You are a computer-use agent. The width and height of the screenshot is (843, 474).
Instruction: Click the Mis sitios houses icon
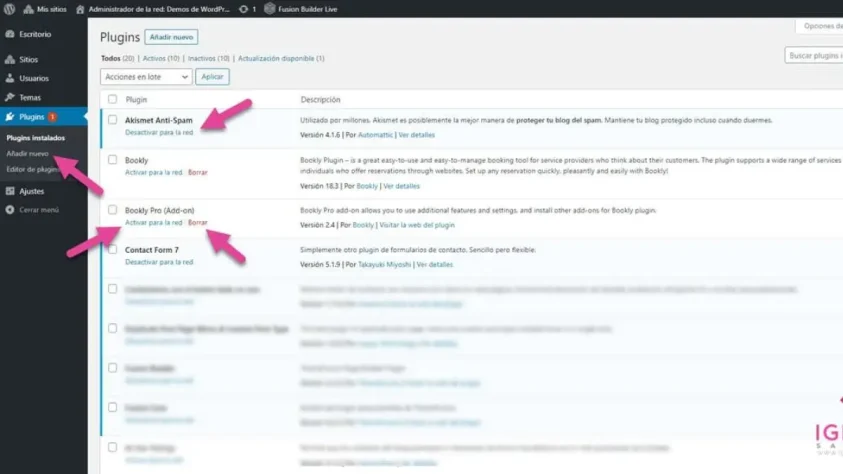28,9
